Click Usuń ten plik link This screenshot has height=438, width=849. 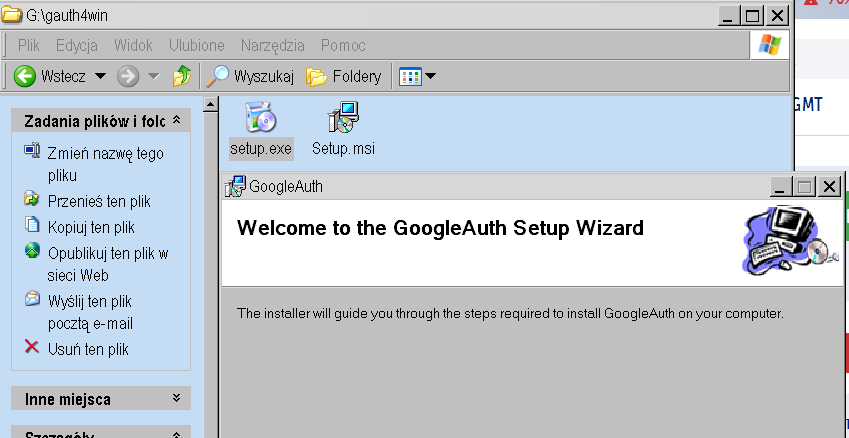[x=88, y=349]
